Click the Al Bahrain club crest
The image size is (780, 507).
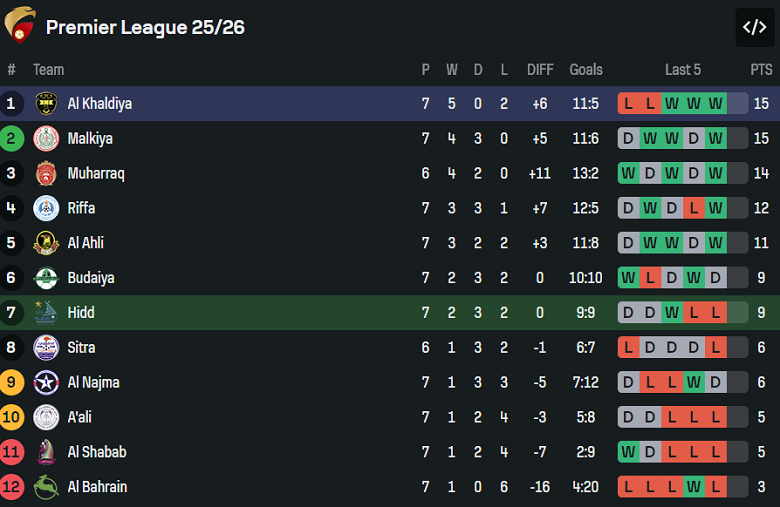[46, 487]
